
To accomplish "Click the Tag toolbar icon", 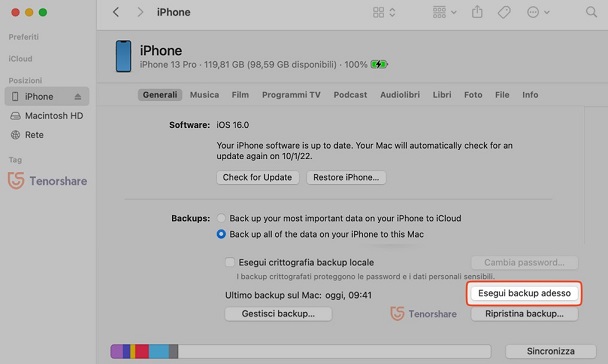I will click(x=504, y=12).
